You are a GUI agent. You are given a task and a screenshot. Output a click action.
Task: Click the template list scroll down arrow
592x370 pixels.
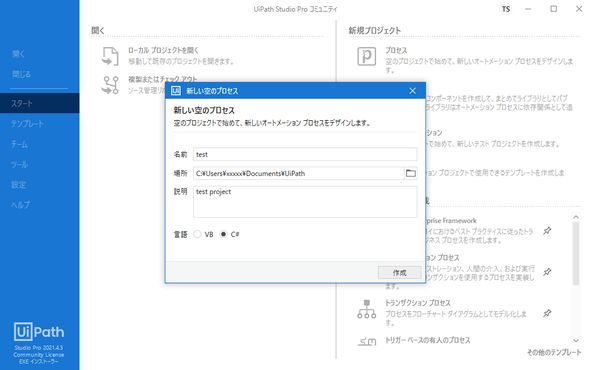coord(576,340)
